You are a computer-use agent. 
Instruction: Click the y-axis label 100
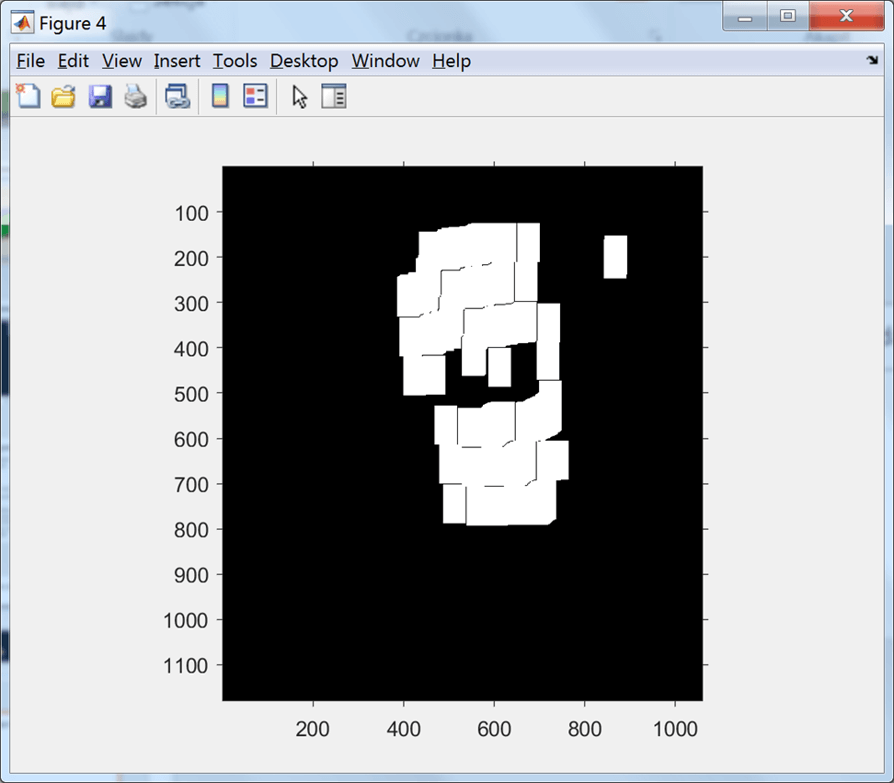pyautogui.click(x=191, y=214)
